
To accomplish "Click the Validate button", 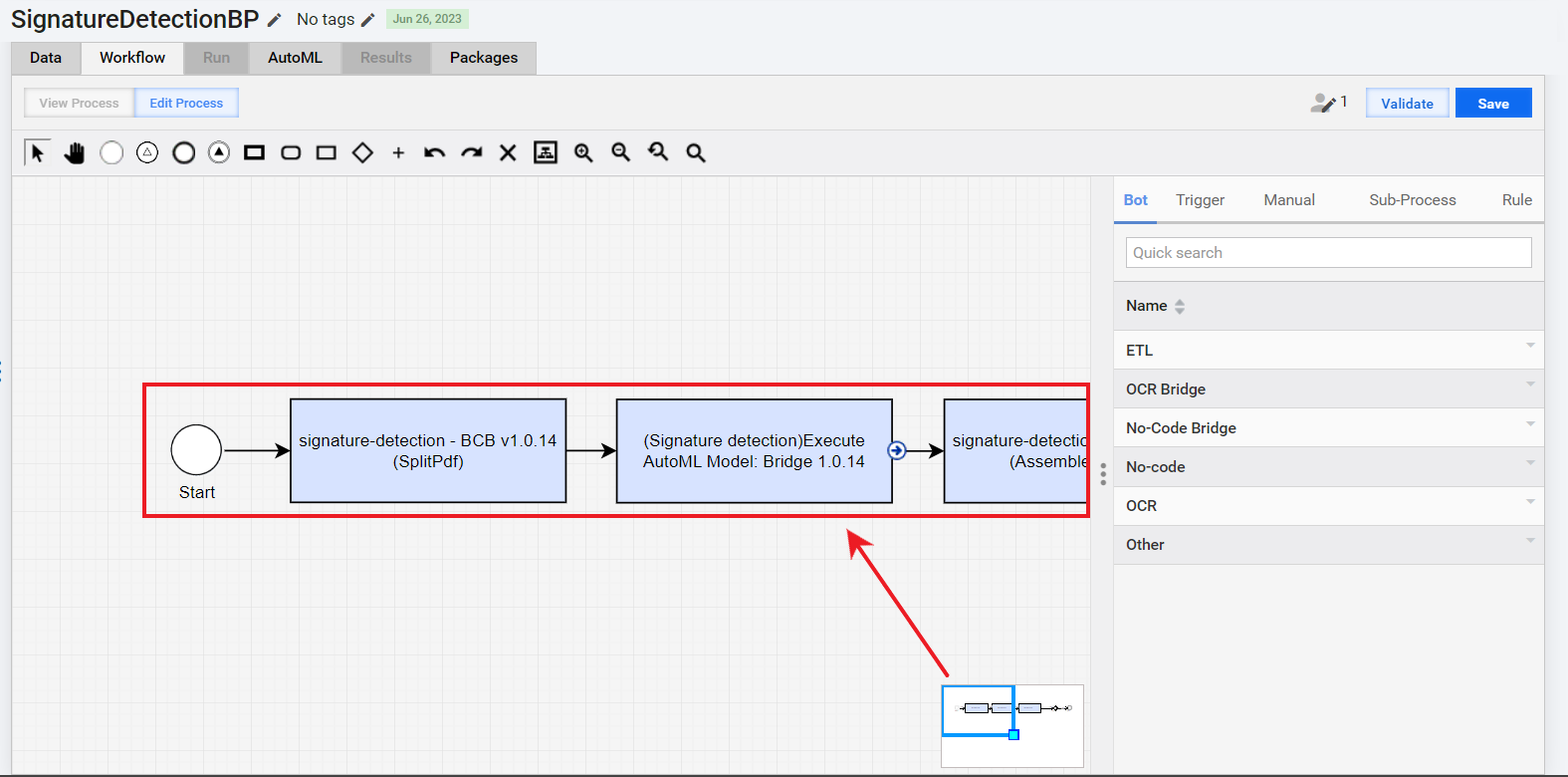I will (x=1408, y=104).
